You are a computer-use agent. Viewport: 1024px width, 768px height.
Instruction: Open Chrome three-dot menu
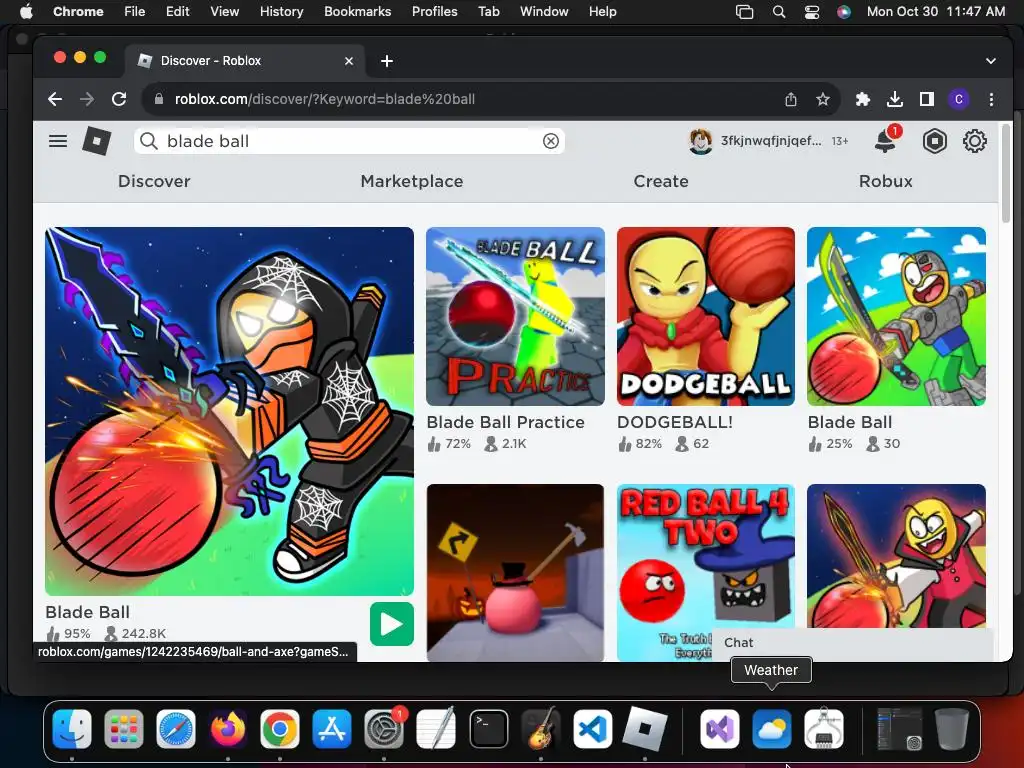coord(991,99)
